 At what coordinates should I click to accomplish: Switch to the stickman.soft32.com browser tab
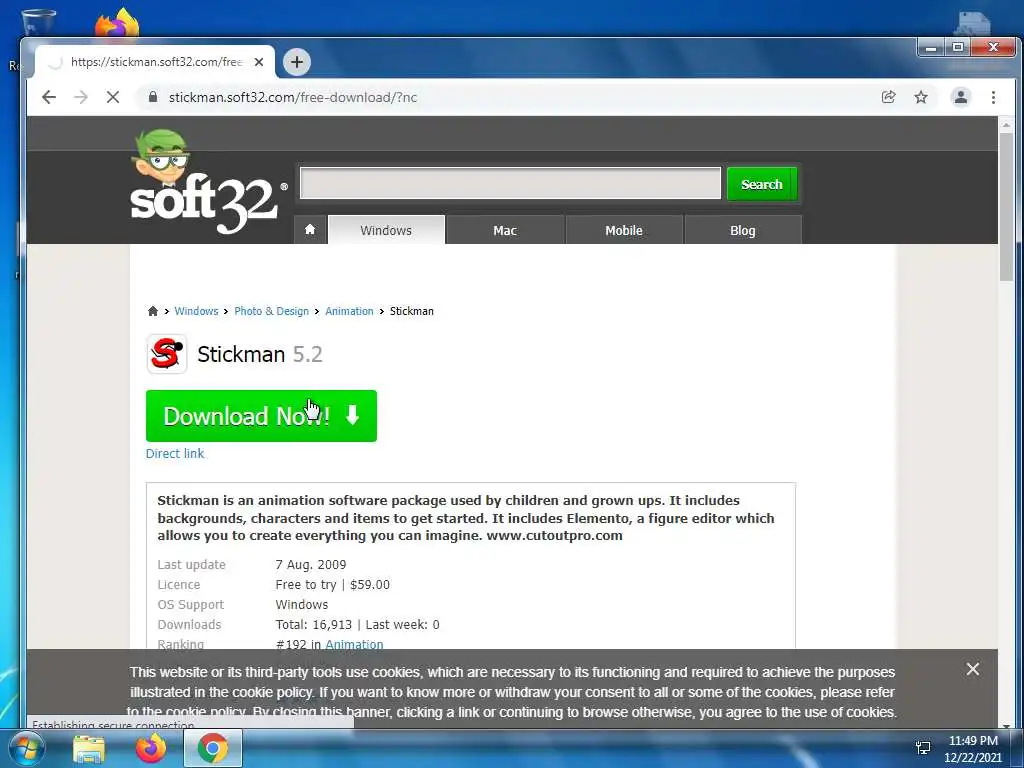155,62
